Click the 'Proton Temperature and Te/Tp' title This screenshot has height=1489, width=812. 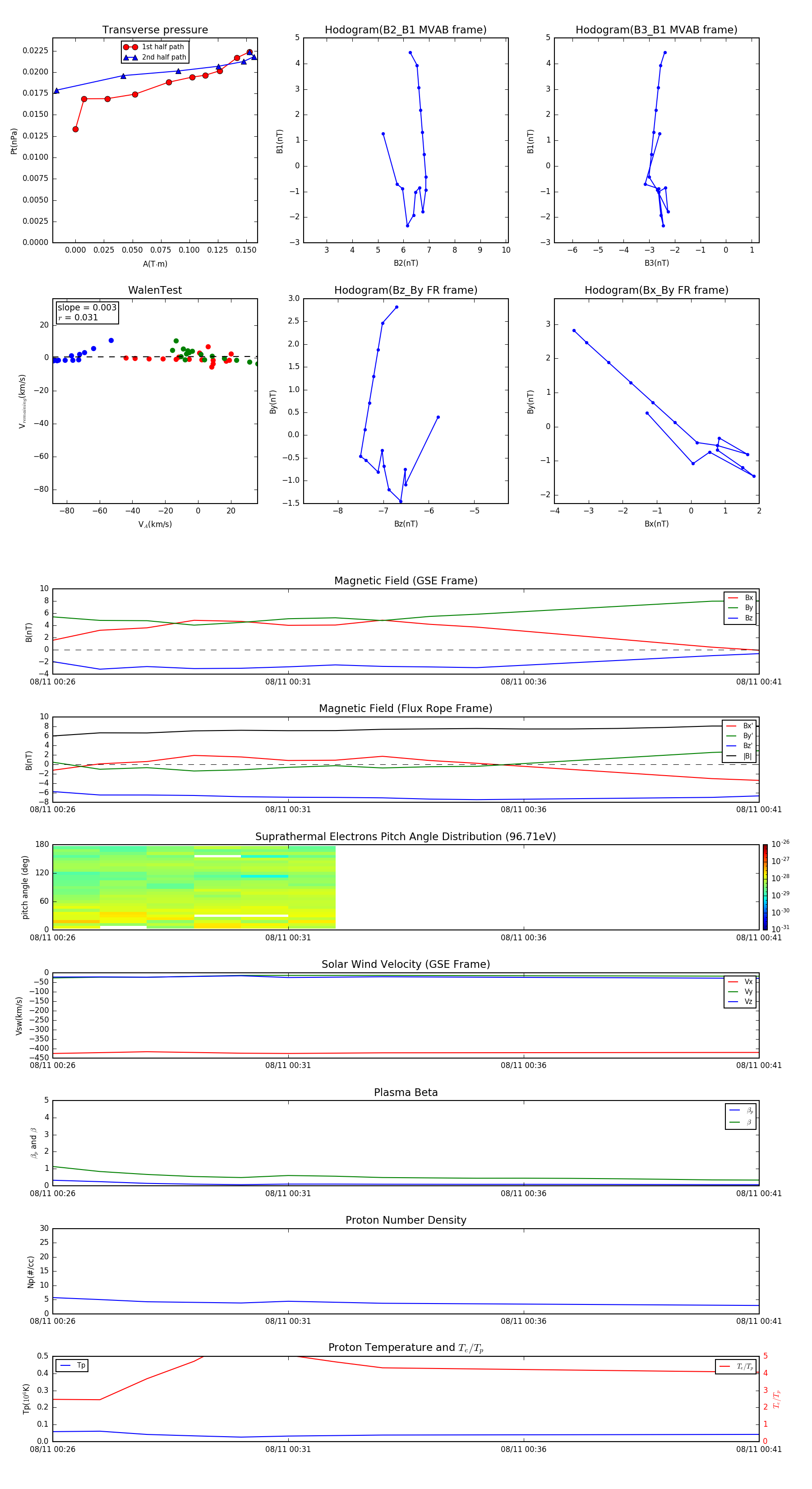[406, 1348]
